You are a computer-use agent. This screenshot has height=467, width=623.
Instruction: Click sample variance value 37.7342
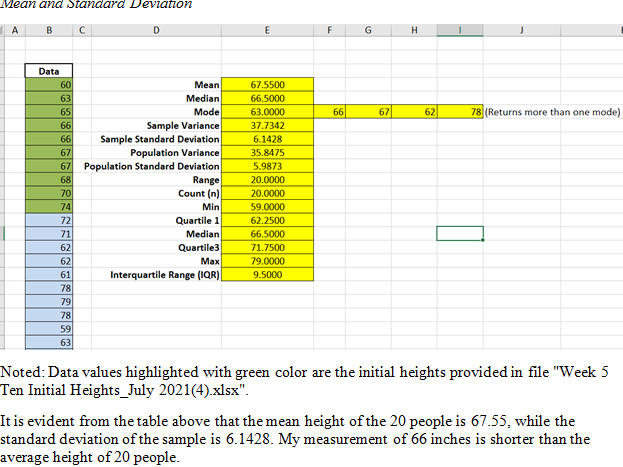coord(267,126)
